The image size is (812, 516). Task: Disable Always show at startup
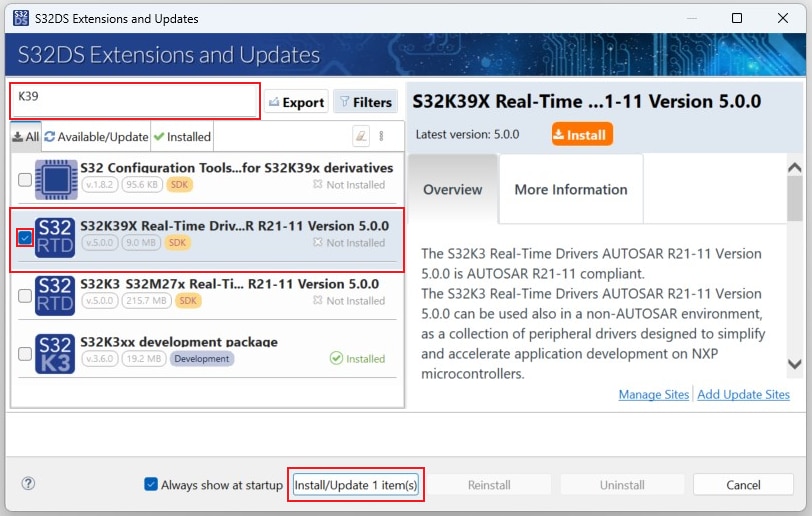coord(151,485)
